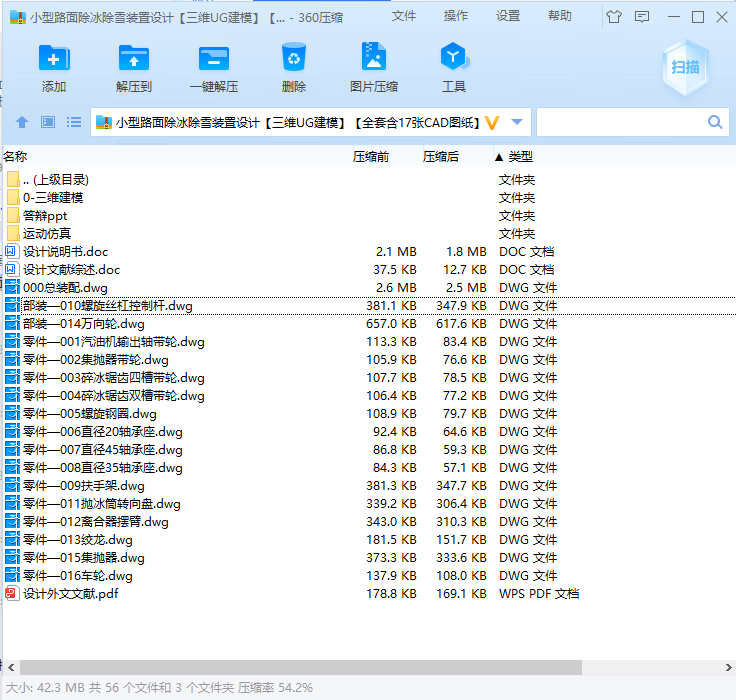
Task: Click the DWG icon of 000总装配.dwg
Action: coord(12,288)
